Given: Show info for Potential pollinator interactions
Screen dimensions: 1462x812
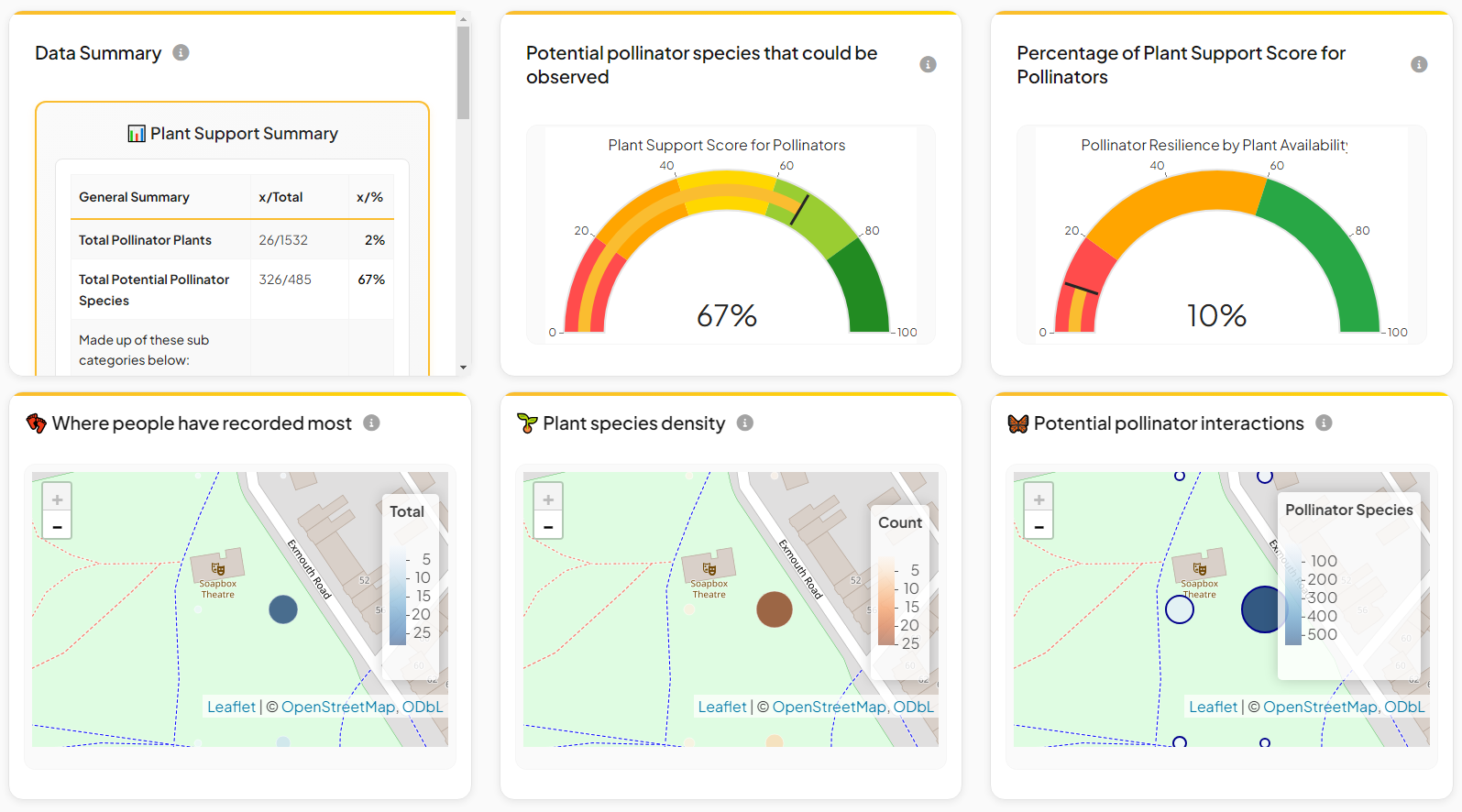Looking at the screenshot, I should coord(1324,422).
